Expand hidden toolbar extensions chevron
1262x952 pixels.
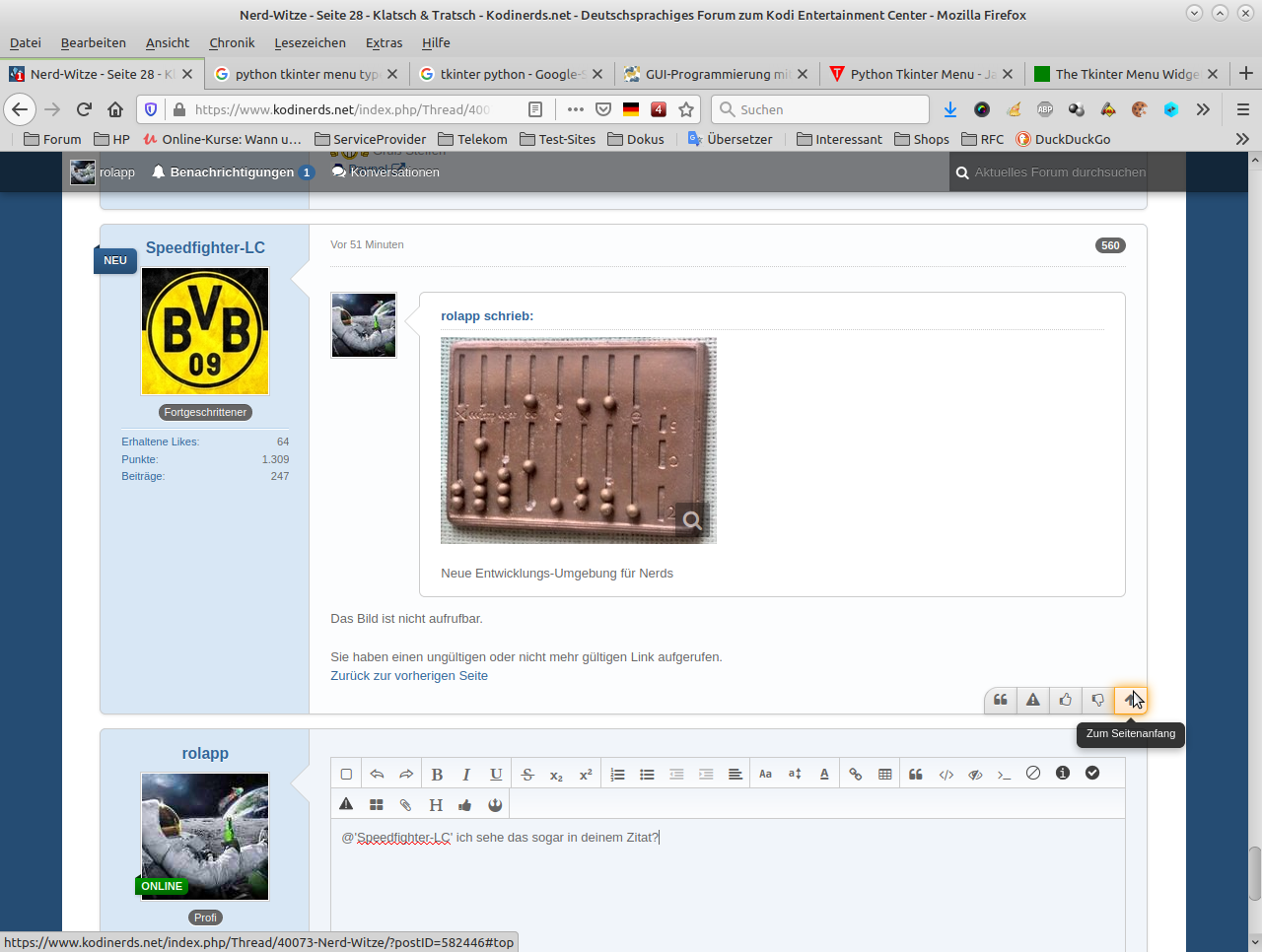pyautogui.click(x=1203, y=109)
